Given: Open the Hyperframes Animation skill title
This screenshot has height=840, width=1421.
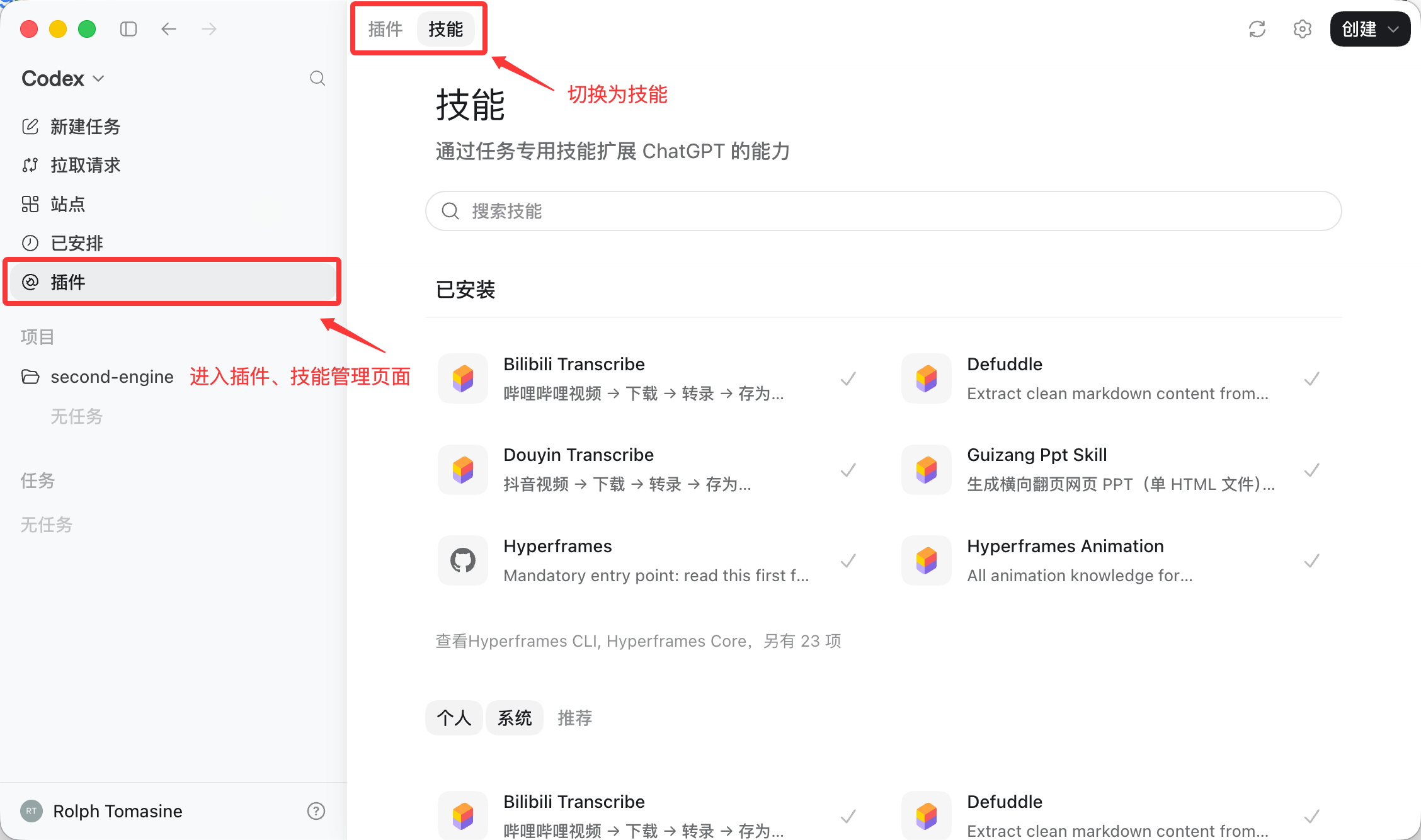Looking at the screenshot, I should pos(1066,546).
